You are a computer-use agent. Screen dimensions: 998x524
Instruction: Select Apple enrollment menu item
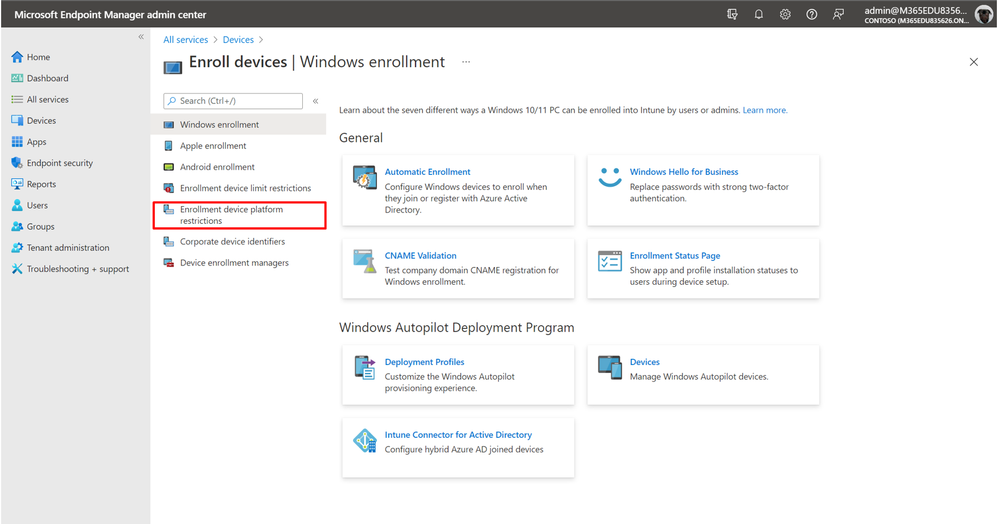tap(239, 146)
